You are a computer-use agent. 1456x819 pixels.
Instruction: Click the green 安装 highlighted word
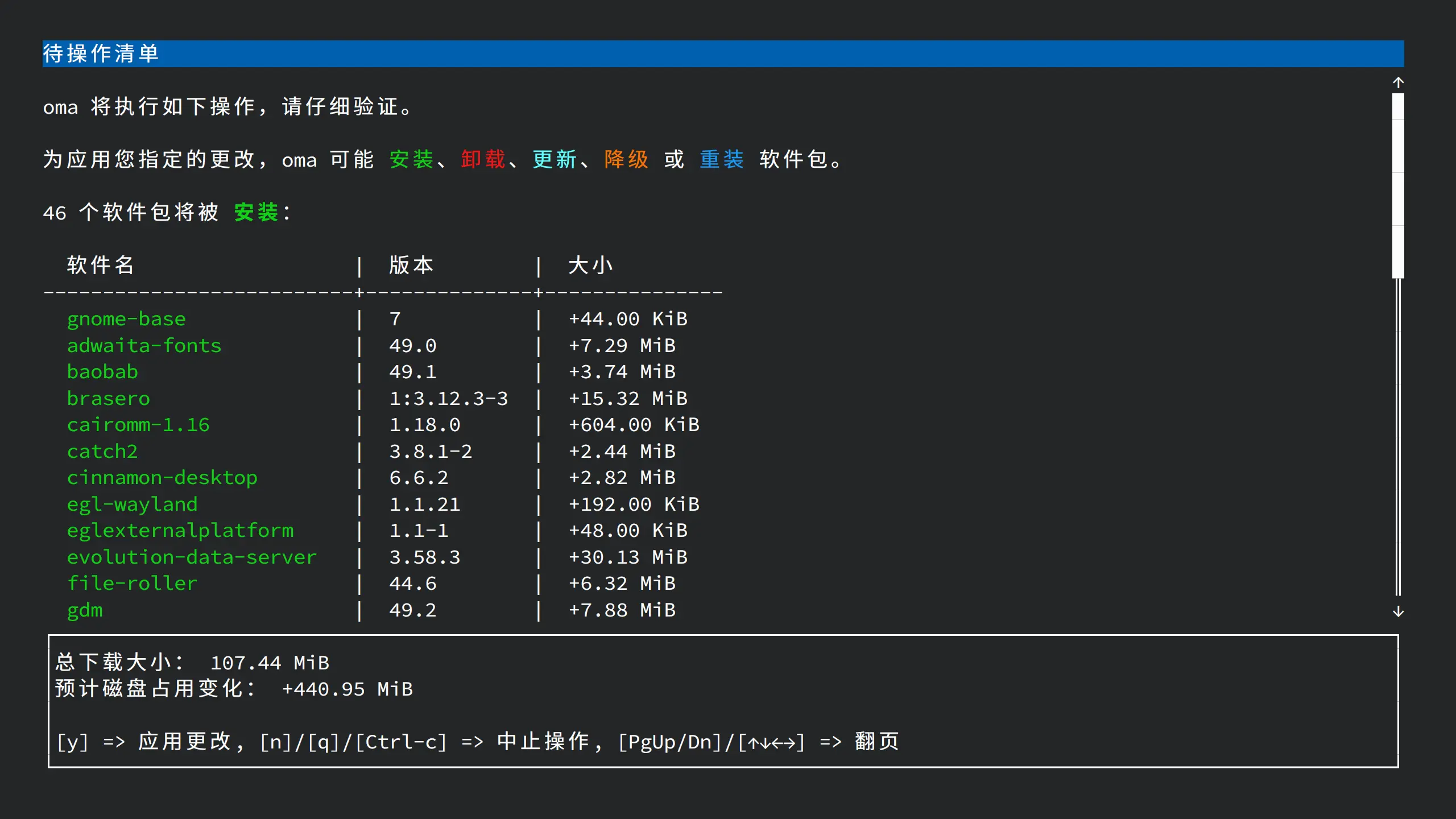coord(411,160)
